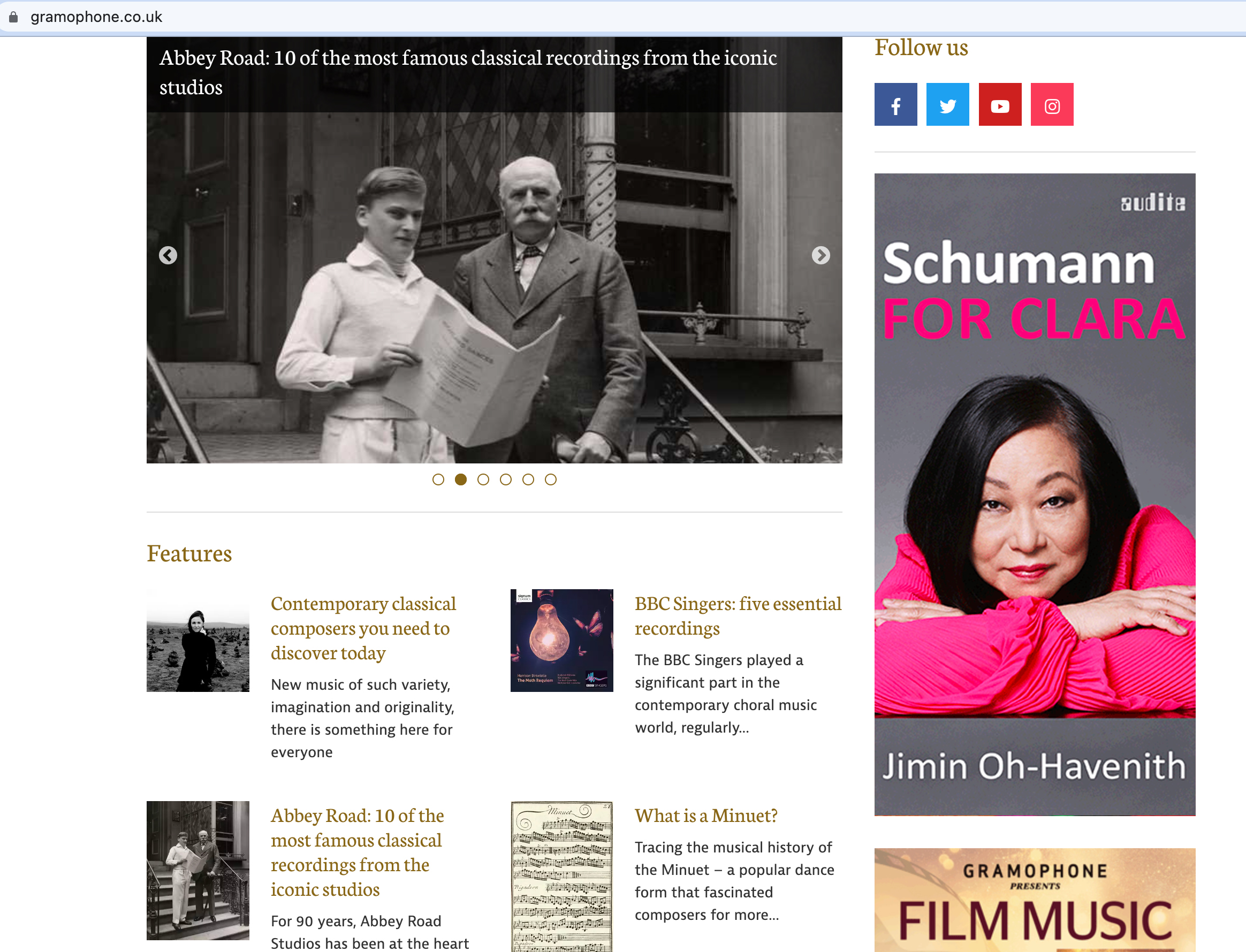This screenshot has width=1246, height=952.
Task: Choose the fifth carousel slide dot
Action: click(528, 480)
